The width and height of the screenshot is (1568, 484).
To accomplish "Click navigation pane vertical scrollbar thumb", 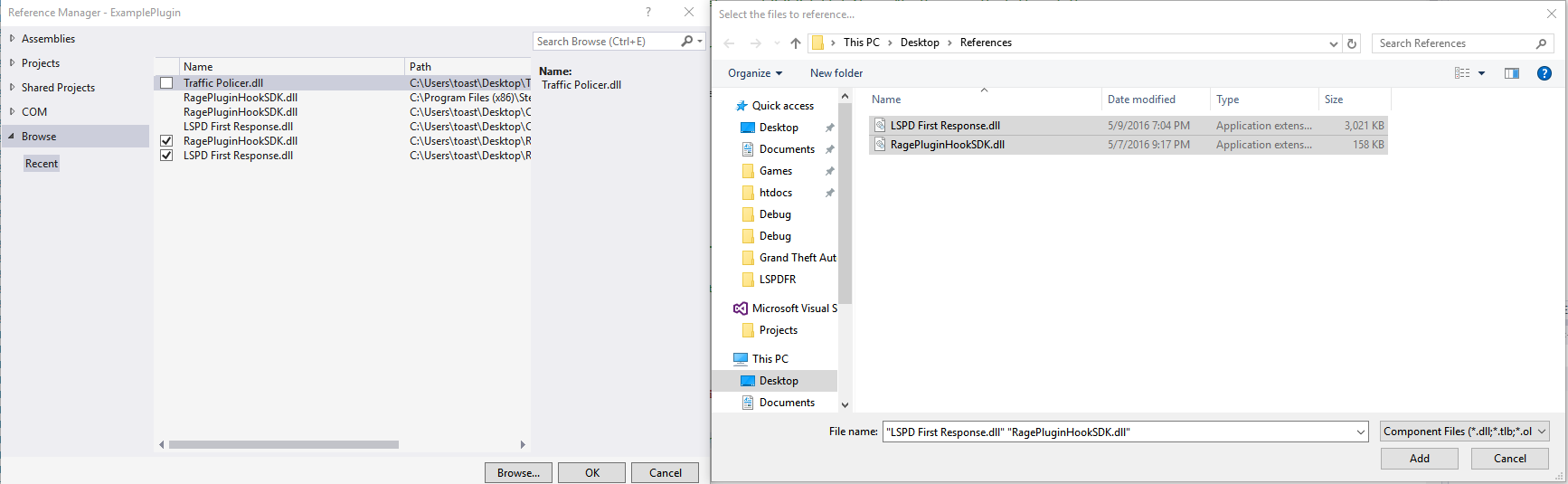I will (845, 204).
